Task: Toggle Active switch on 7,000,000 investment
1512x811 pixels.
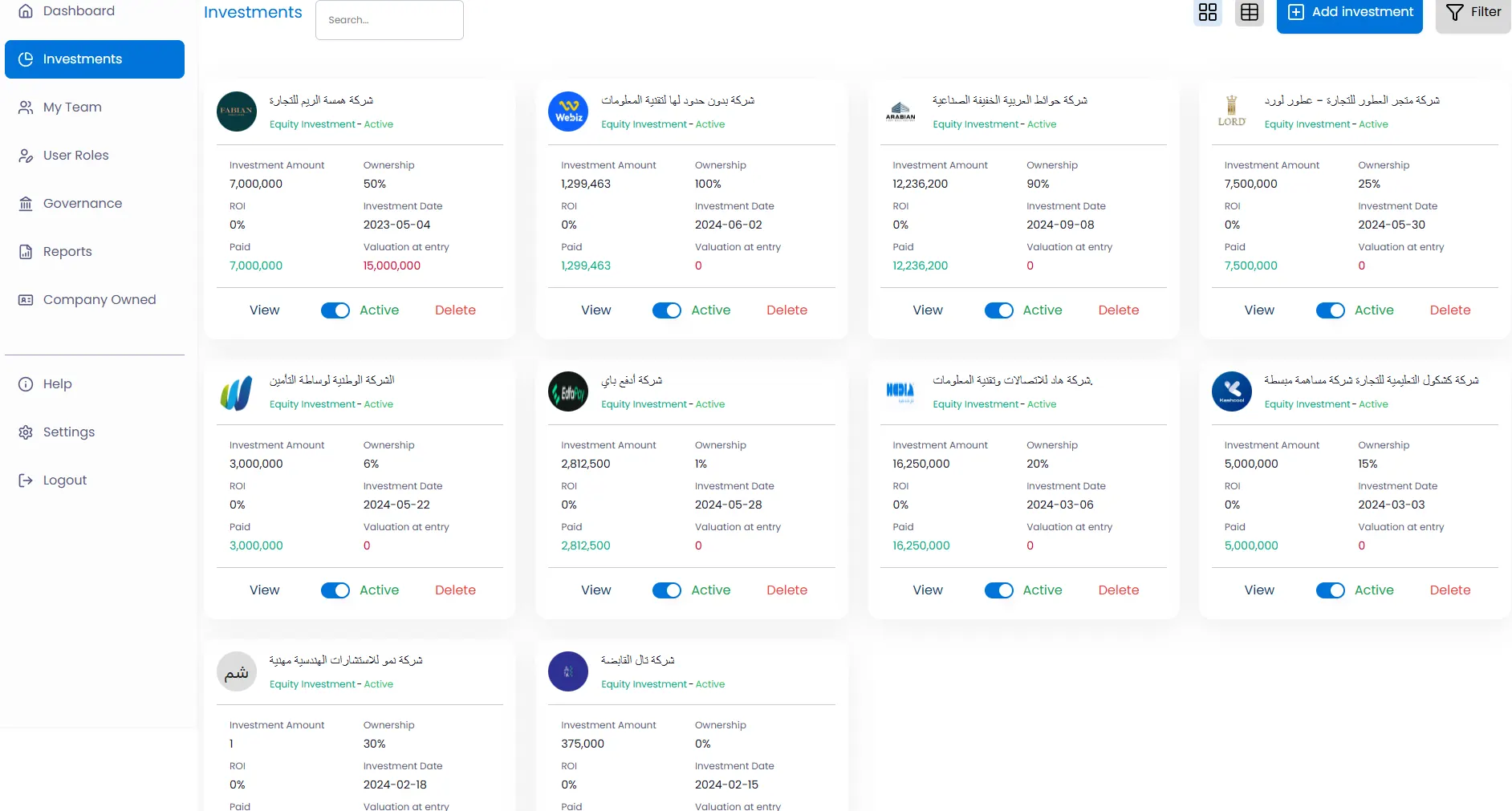Action: point(335,310)
